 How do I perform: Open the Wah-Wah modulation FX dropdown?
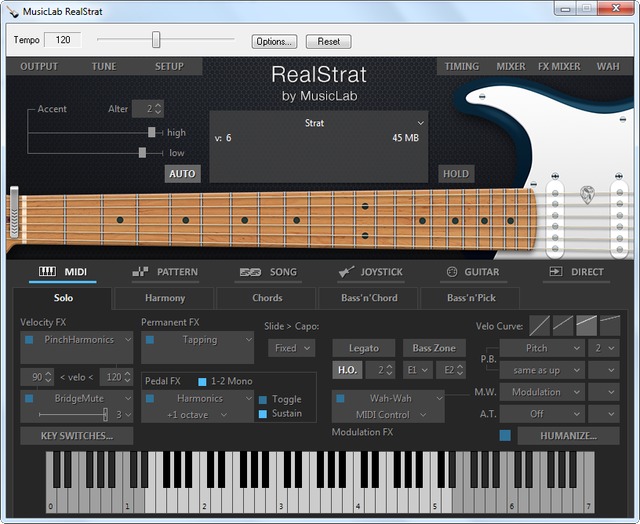coord(389,398)
